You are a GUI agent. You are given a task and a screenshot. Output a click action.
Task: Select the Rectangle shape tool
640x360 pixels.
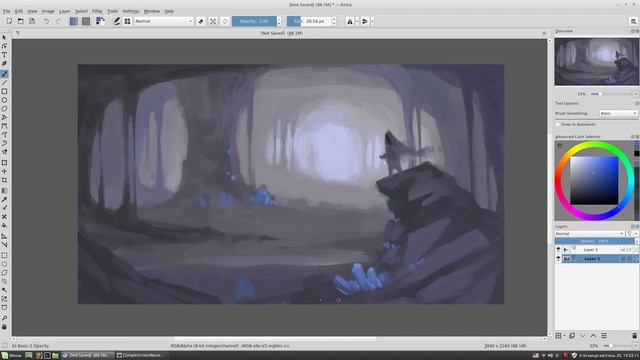tap(4, 91)
